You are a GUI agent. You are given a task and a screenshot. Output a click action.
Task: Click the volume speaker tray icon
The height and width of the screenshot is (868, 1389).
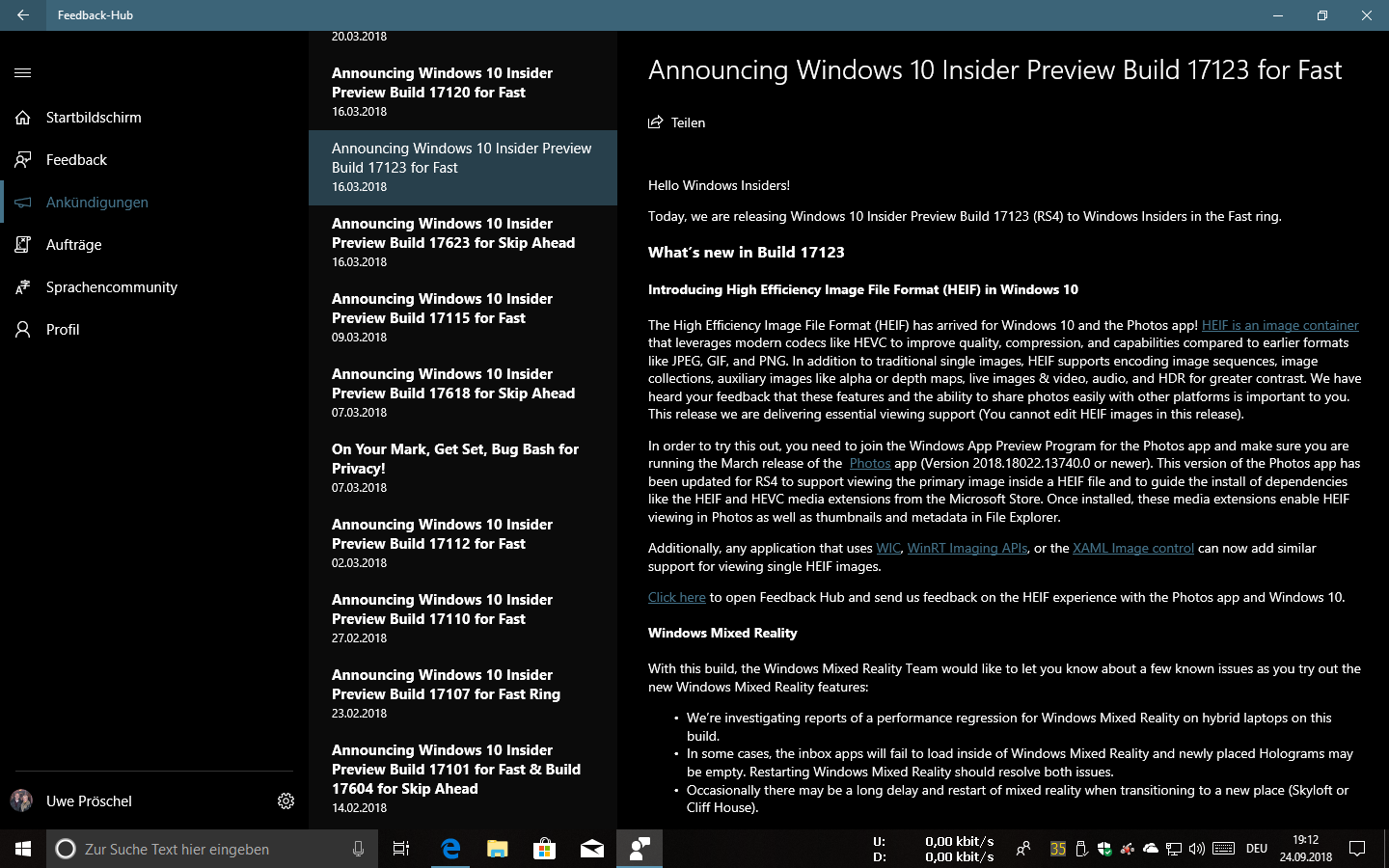pyautogui.click(x=1197, y=849)
